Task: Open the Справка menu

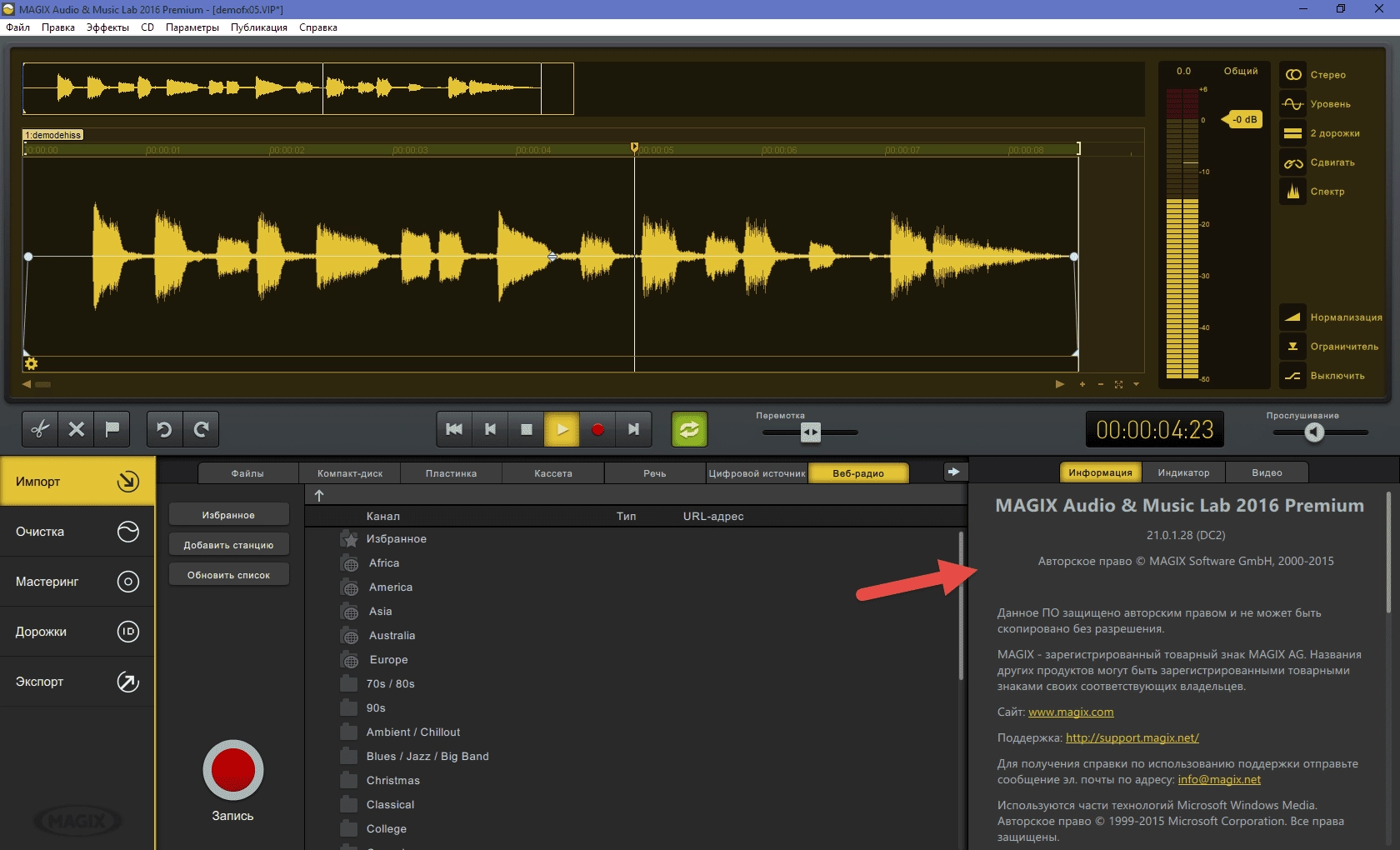Action: [318, 27]
